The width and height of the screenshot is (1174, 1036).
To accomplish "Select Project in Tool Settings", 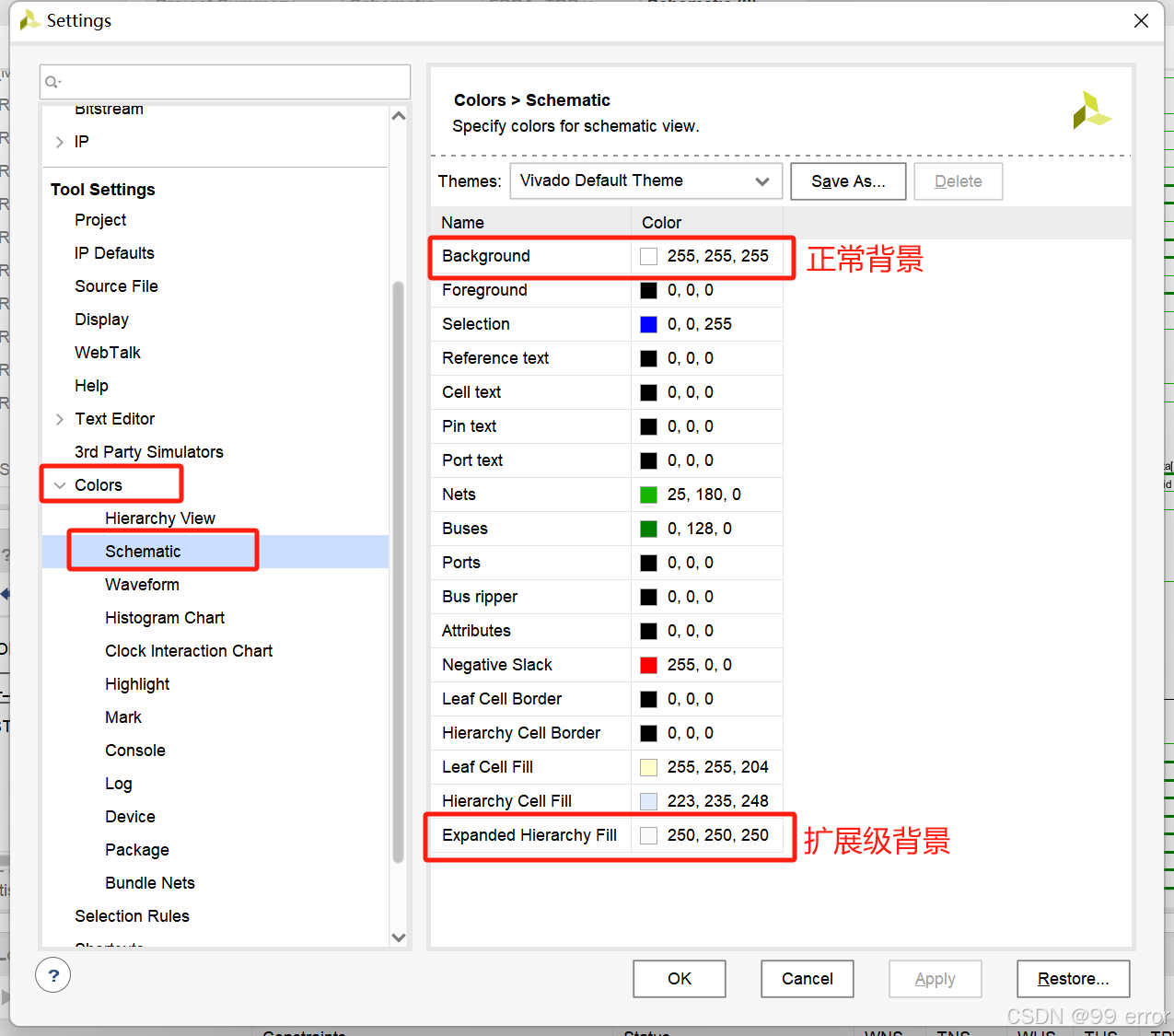I will pyautogui.click(x=100, y=220).
